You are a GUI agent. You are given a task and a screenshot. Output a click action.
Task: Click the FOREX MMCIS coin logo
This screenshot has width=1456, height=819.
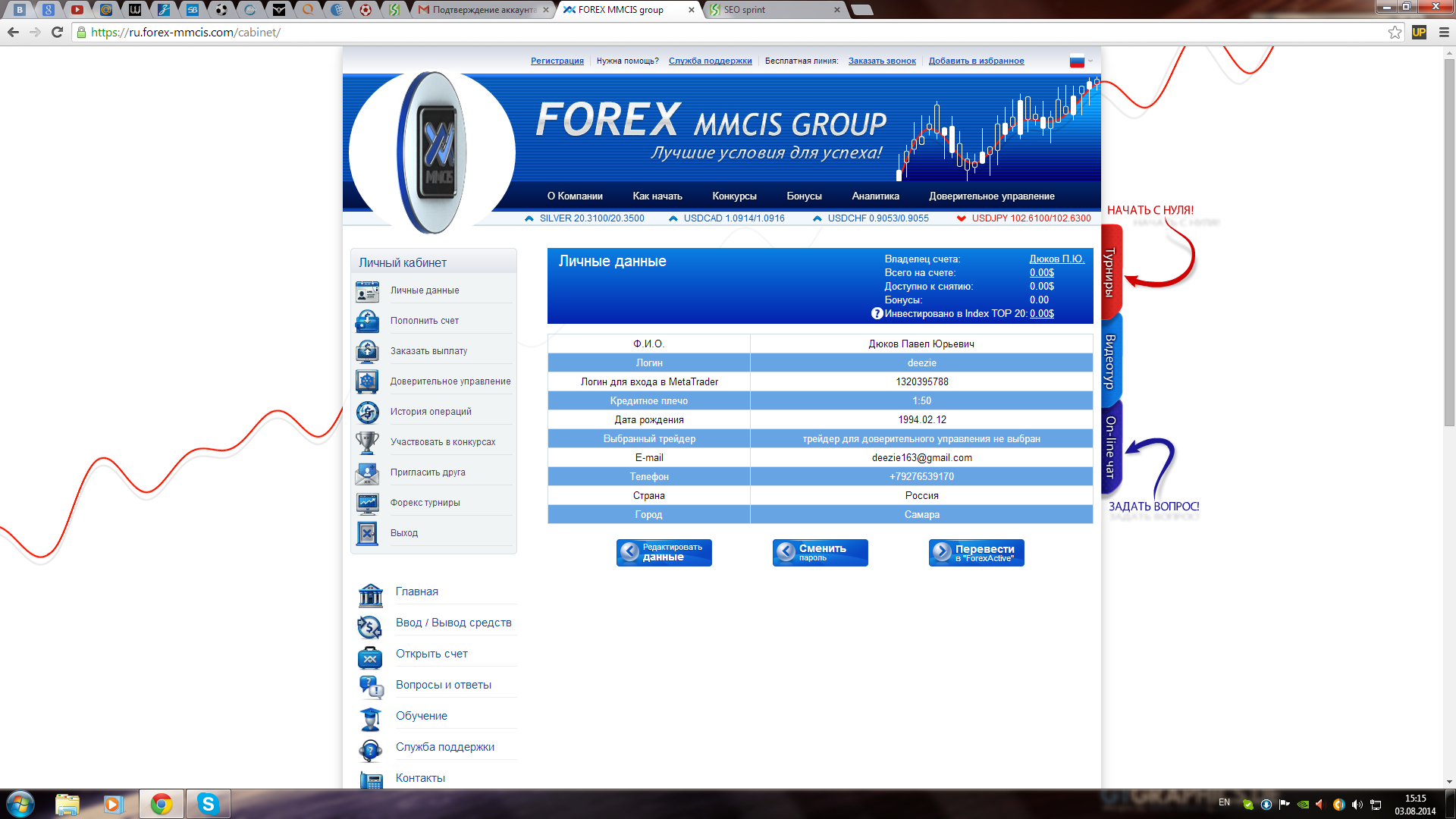click(x=432, y=152)
